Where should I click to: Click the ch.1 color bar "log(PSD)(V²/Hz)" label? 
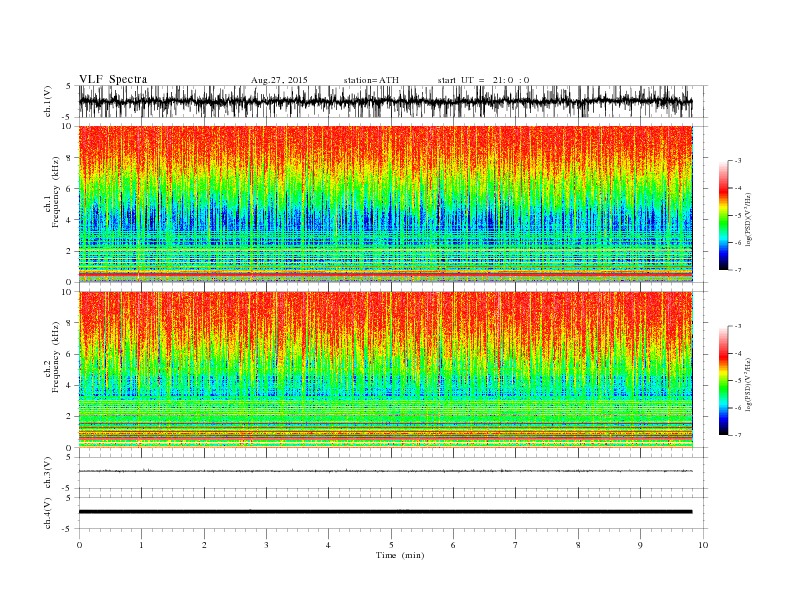749,219
